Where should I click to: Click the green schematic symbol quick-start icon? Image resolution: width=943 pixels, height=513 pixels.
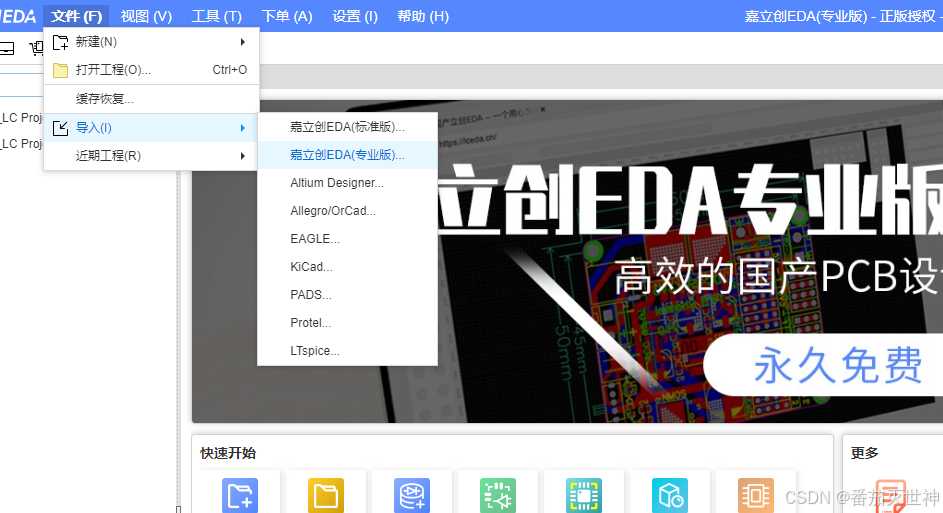tap(498, 496)
